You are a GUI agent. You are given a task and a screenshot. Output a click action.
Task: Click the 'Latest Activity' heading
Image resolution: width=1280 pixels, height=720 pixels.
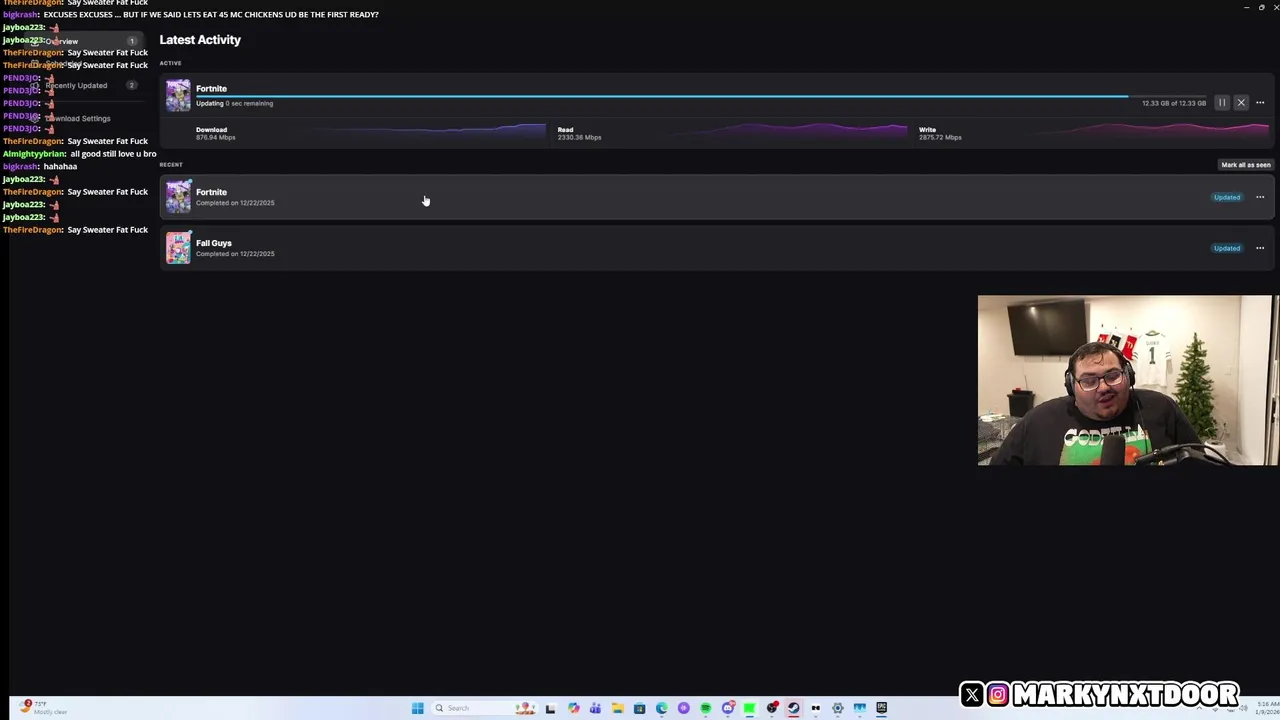[200, 40]
